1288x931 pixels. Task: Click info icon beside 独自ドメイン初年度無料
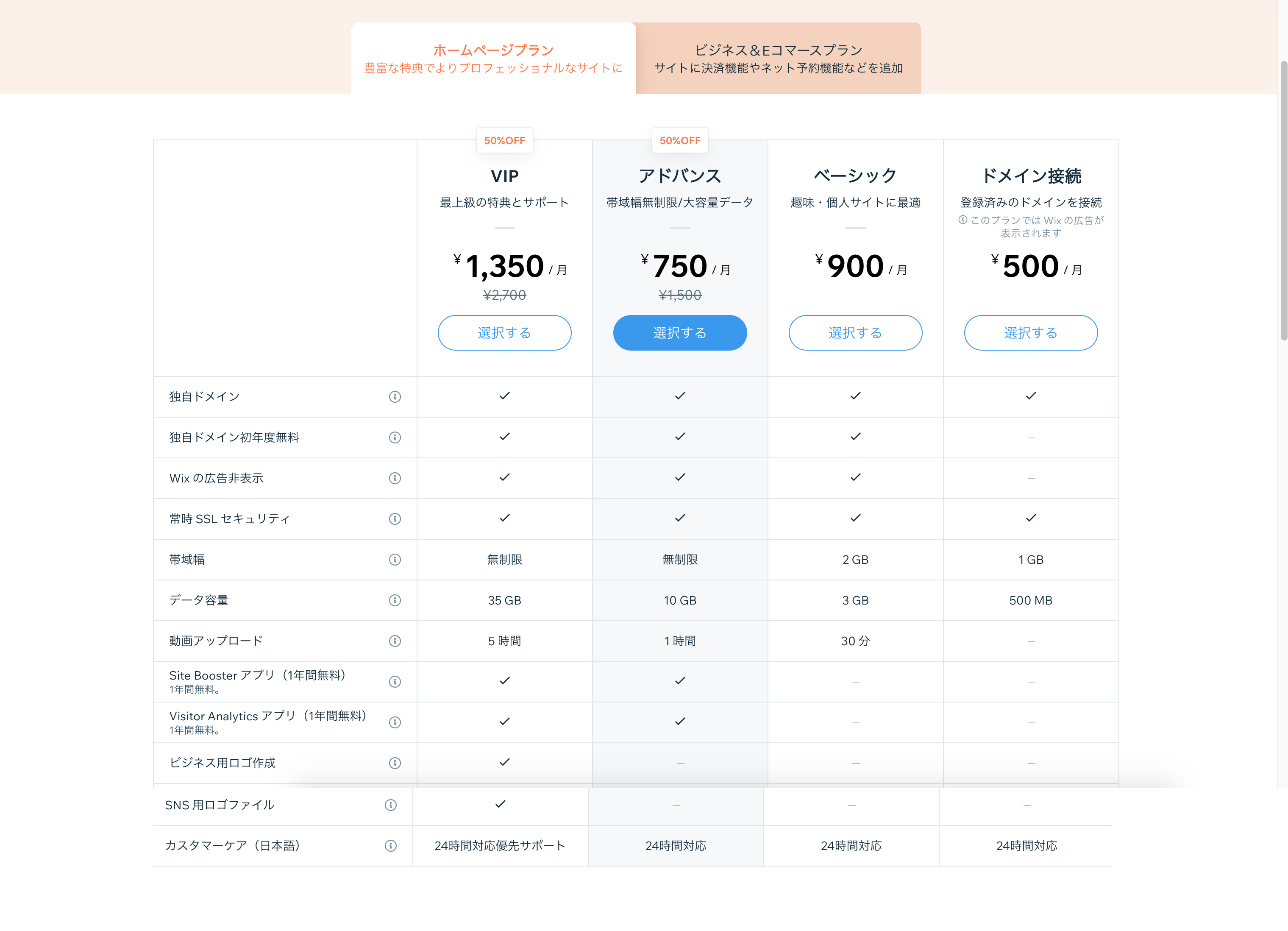click(395, 438)
